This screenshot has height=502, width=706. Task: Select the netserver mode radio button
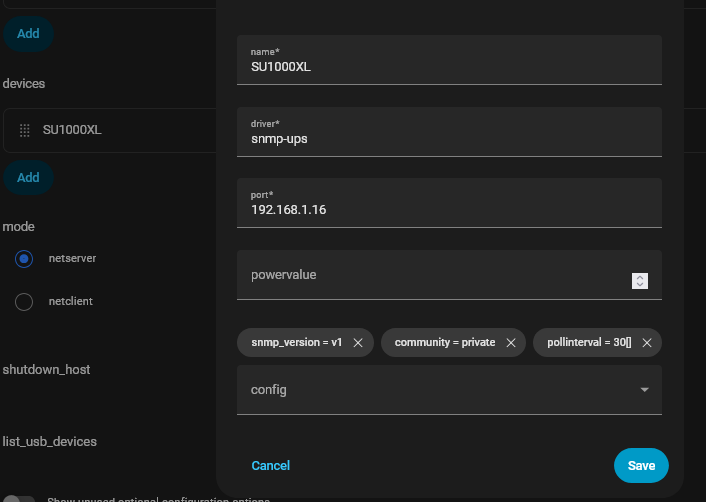(x=24, y=259)
